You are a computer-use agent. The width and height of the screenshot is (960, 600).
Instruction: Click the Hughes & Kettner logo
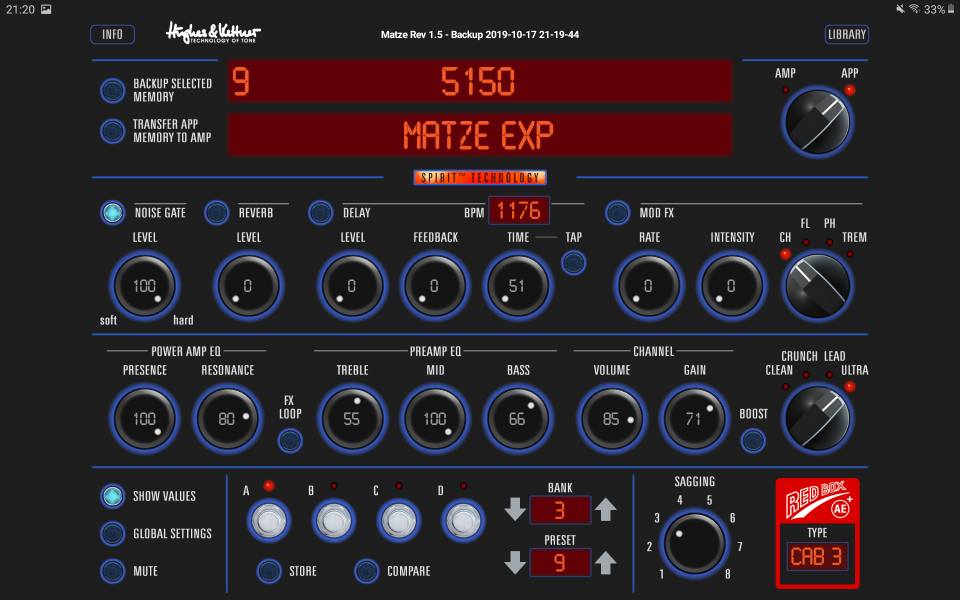tap(213, 32)
